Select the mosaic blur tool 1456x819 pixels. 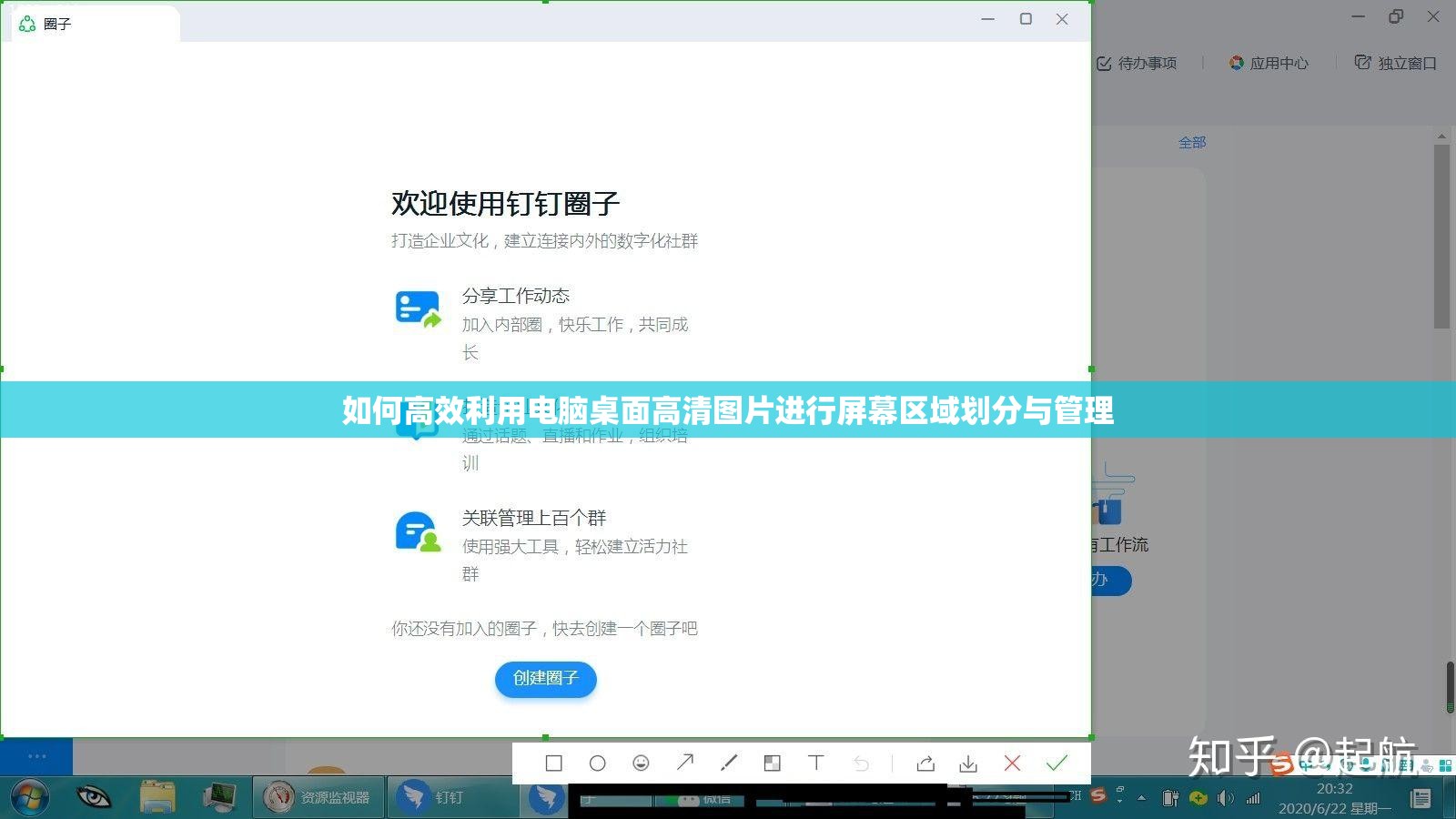pyautogui.click(x=772, y=763)
